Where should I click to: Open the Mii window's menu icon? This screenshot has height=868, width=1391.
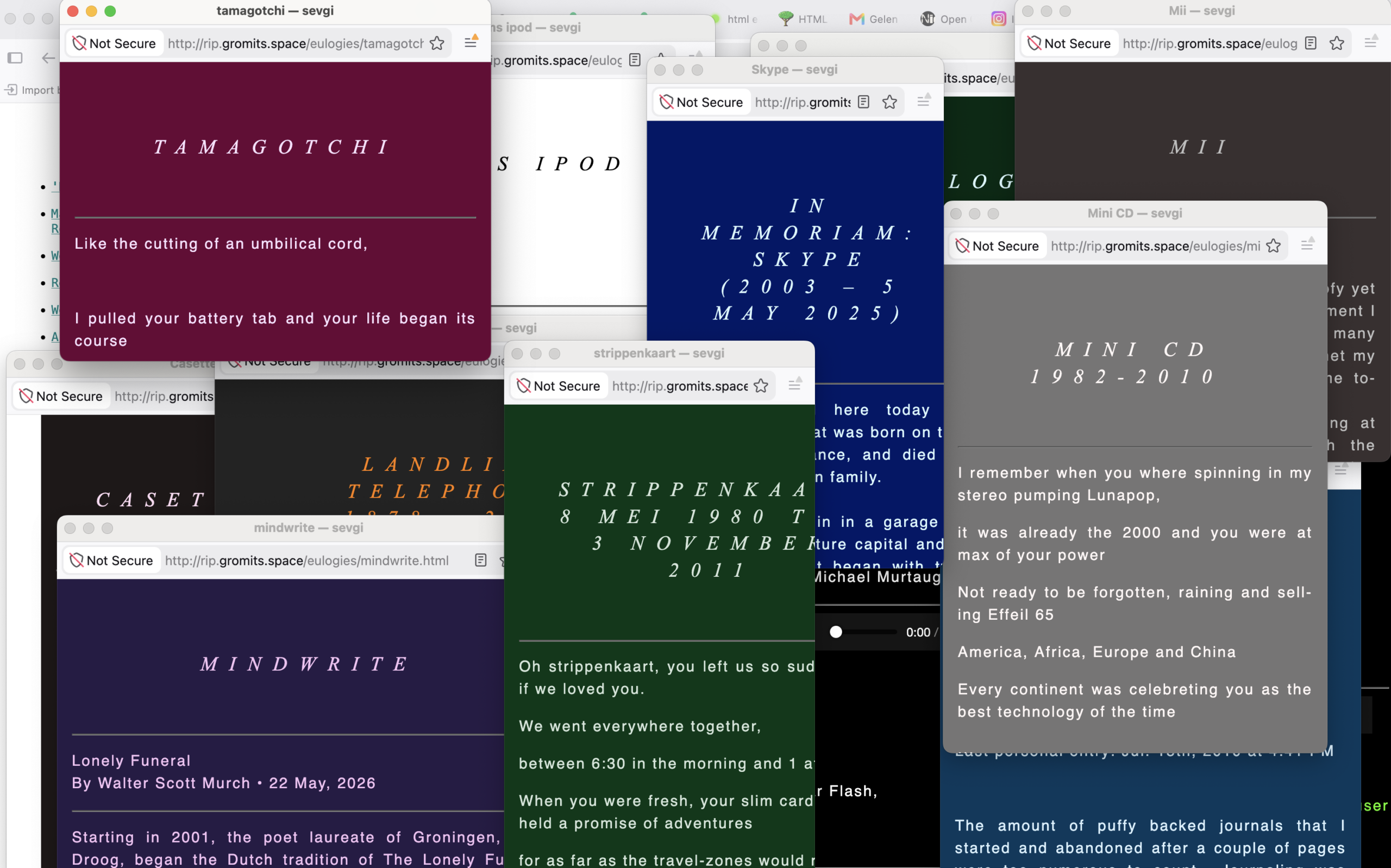click(1371, 42)
